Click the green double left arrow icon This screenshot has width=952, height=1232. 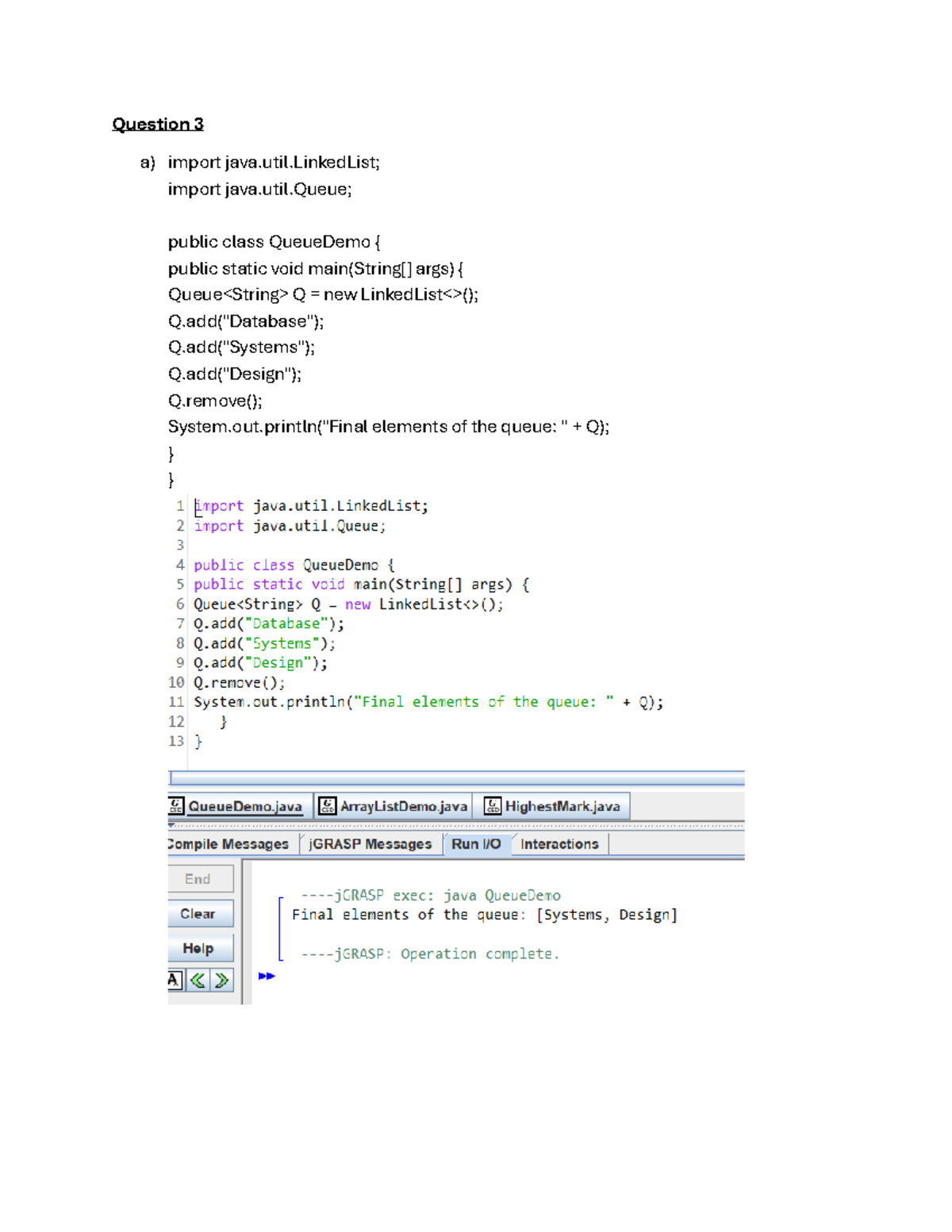198,980
